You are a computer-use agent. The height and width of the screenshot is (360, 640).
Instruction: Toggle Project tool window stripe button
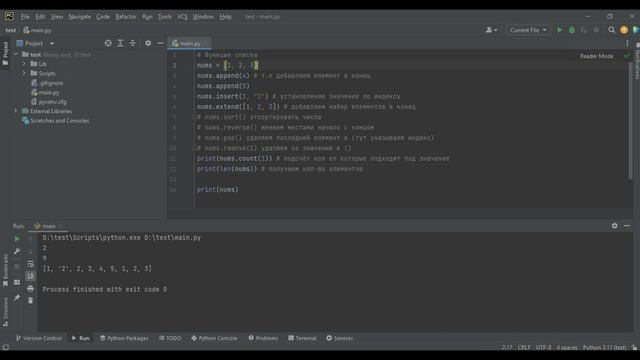5,53
